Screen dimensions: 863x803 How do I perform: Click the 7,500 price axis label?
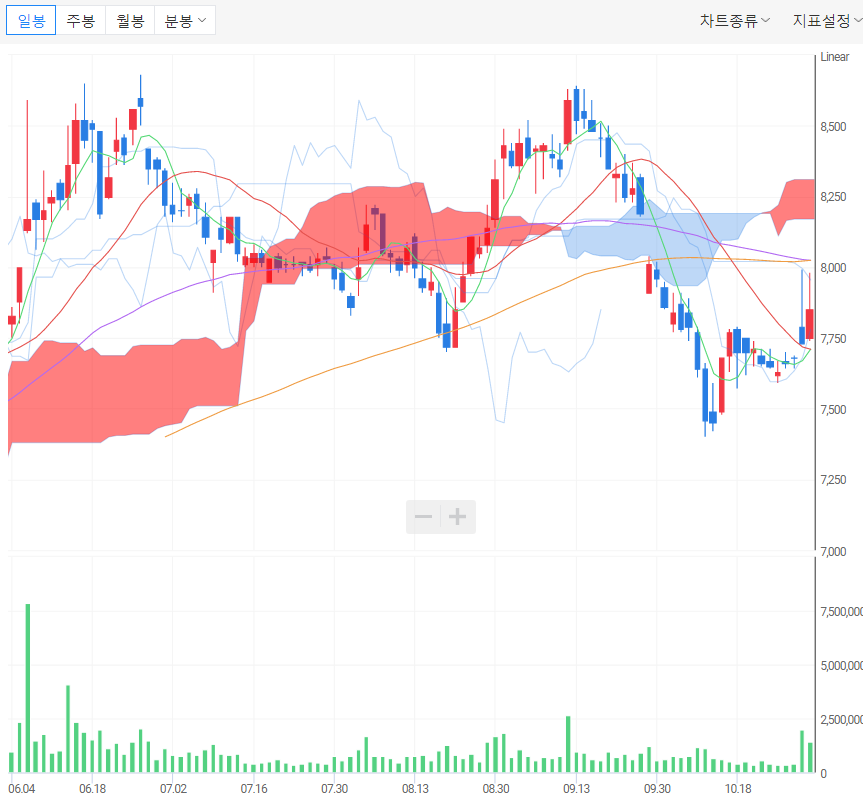(833, 409)
